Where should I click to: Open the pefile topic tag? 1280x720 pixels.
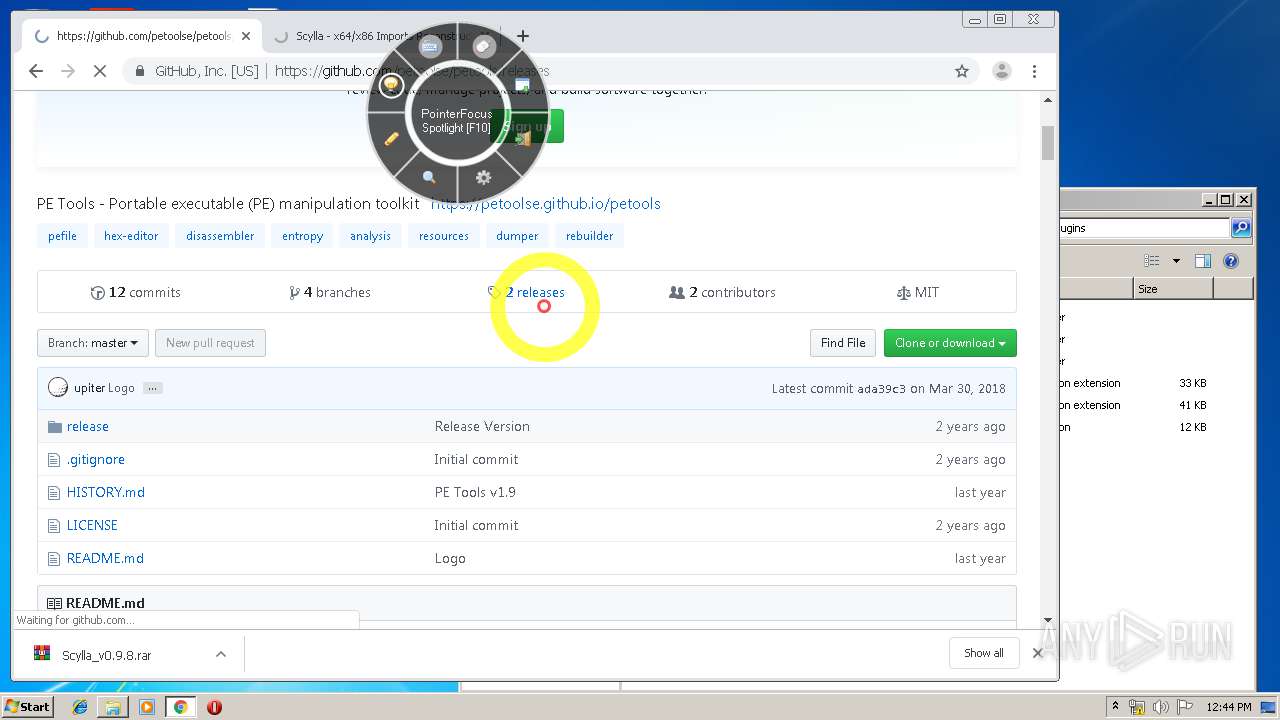62,236
